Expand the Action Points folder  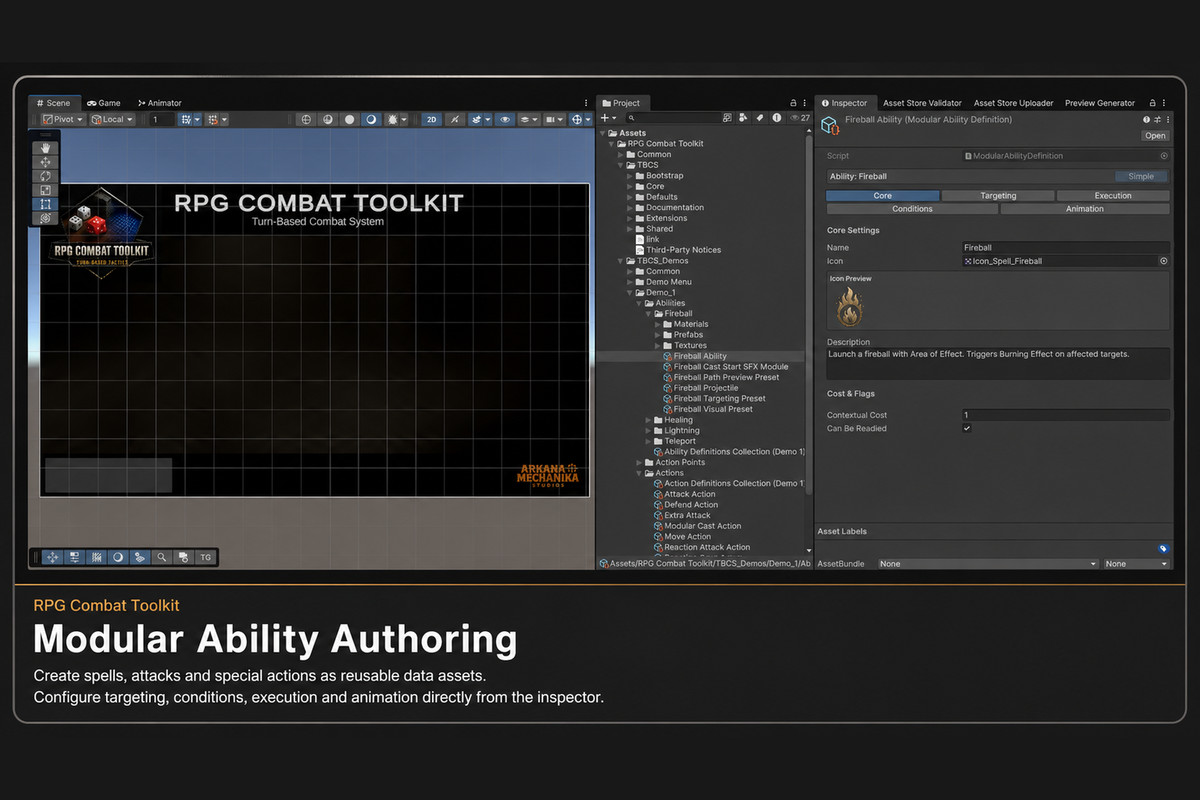pos(639,463)
